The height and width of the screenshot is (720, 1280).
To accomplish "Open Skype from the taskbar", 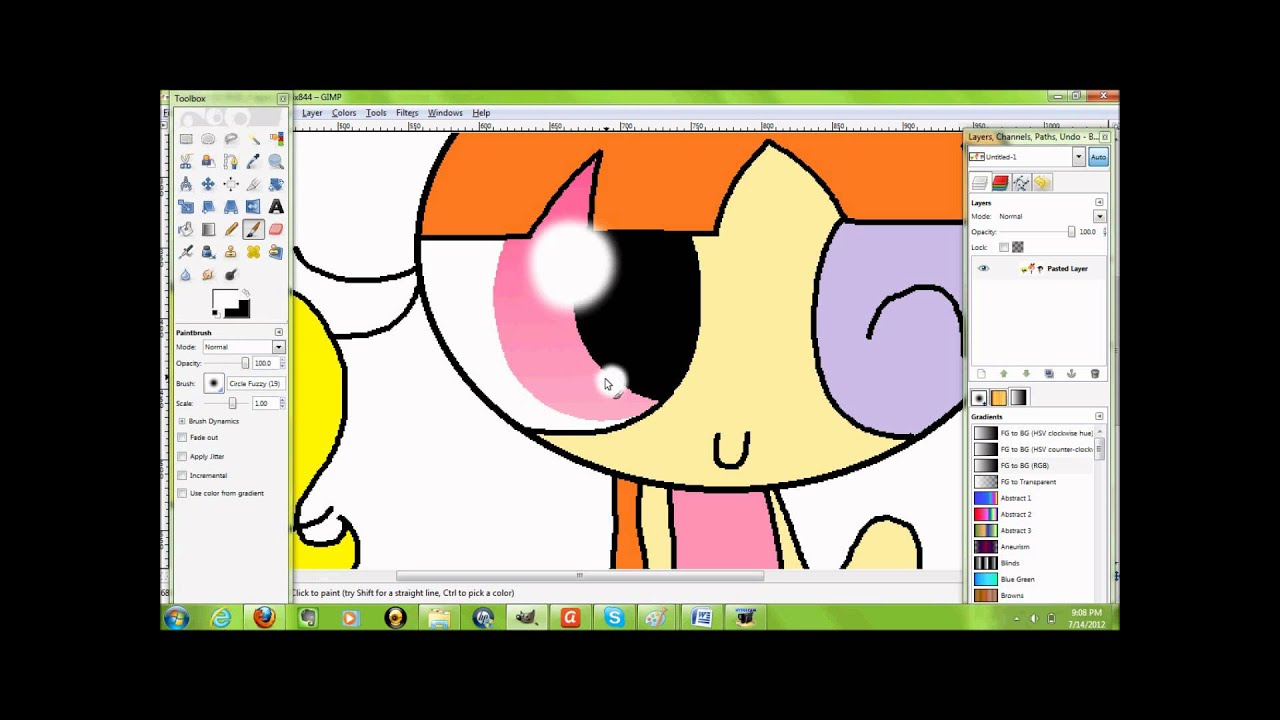I will [614, 618].
